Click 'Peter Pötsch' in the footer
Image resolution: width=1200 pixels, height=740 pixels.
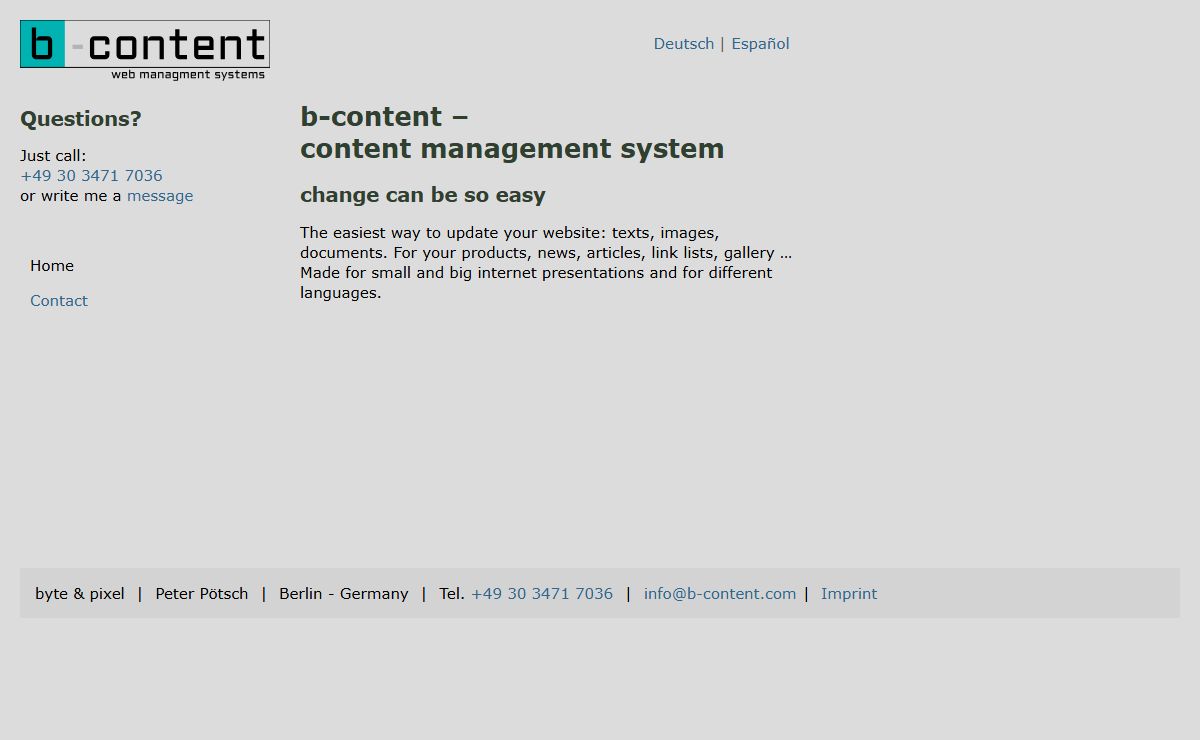202,594
